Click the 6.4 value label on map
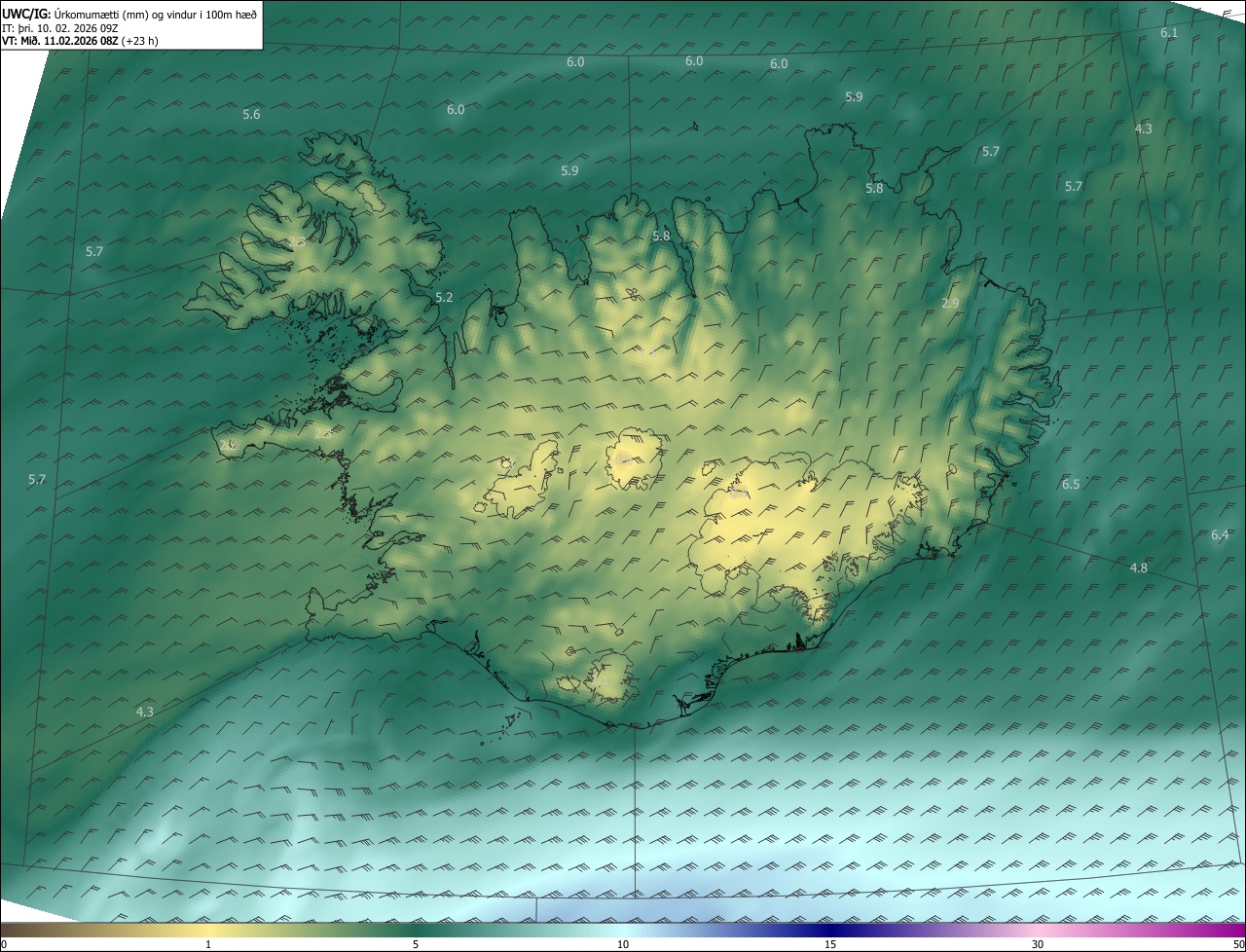Viewport: 1246px width, 952px height. coord(1220,535)
